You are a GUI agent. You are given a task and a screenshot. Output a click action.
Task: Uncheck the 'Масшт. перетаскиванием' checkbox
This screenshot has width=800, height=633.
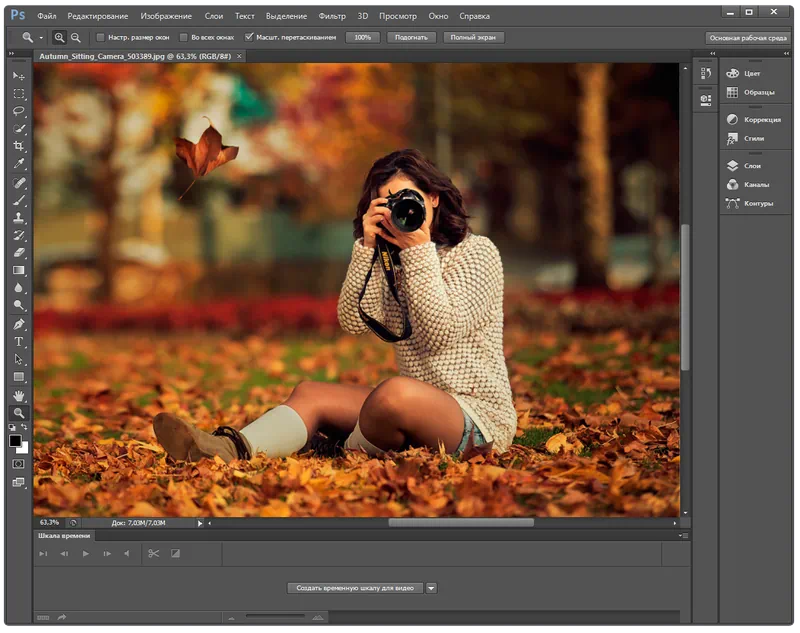point(250,37)
